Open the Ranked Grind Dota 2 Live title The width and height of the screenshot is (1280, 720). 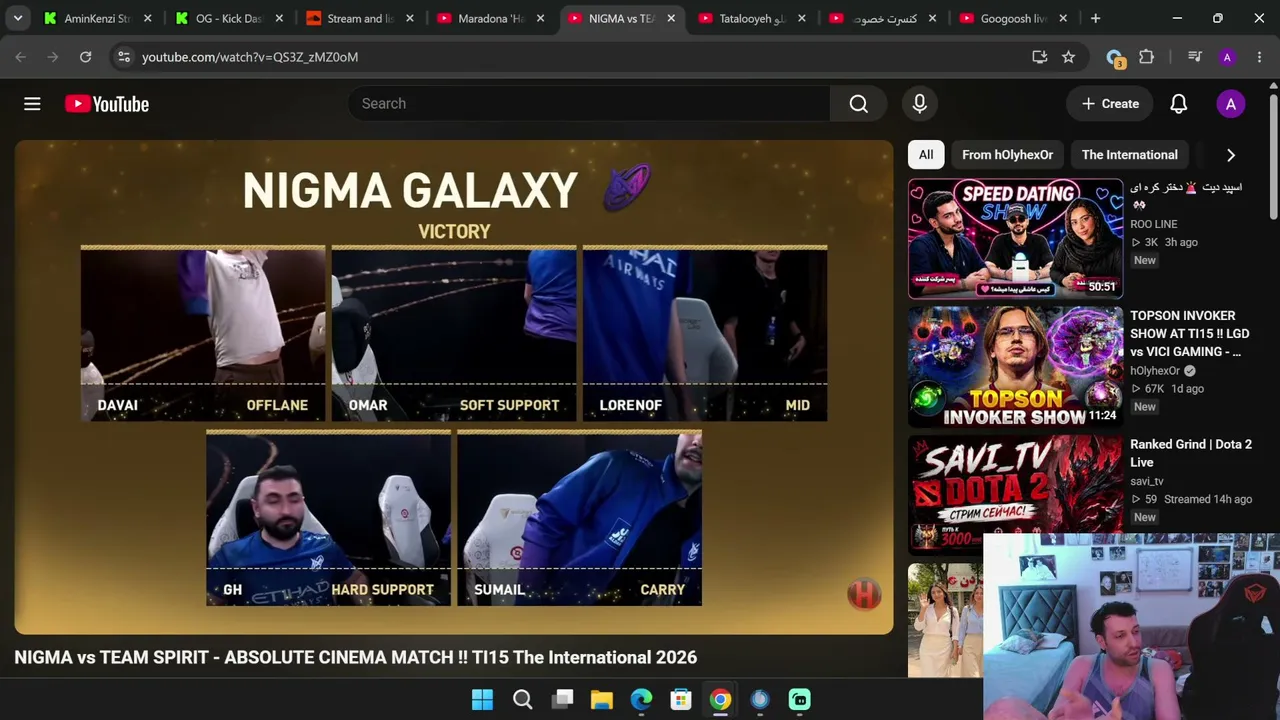tap(1191, 453)
